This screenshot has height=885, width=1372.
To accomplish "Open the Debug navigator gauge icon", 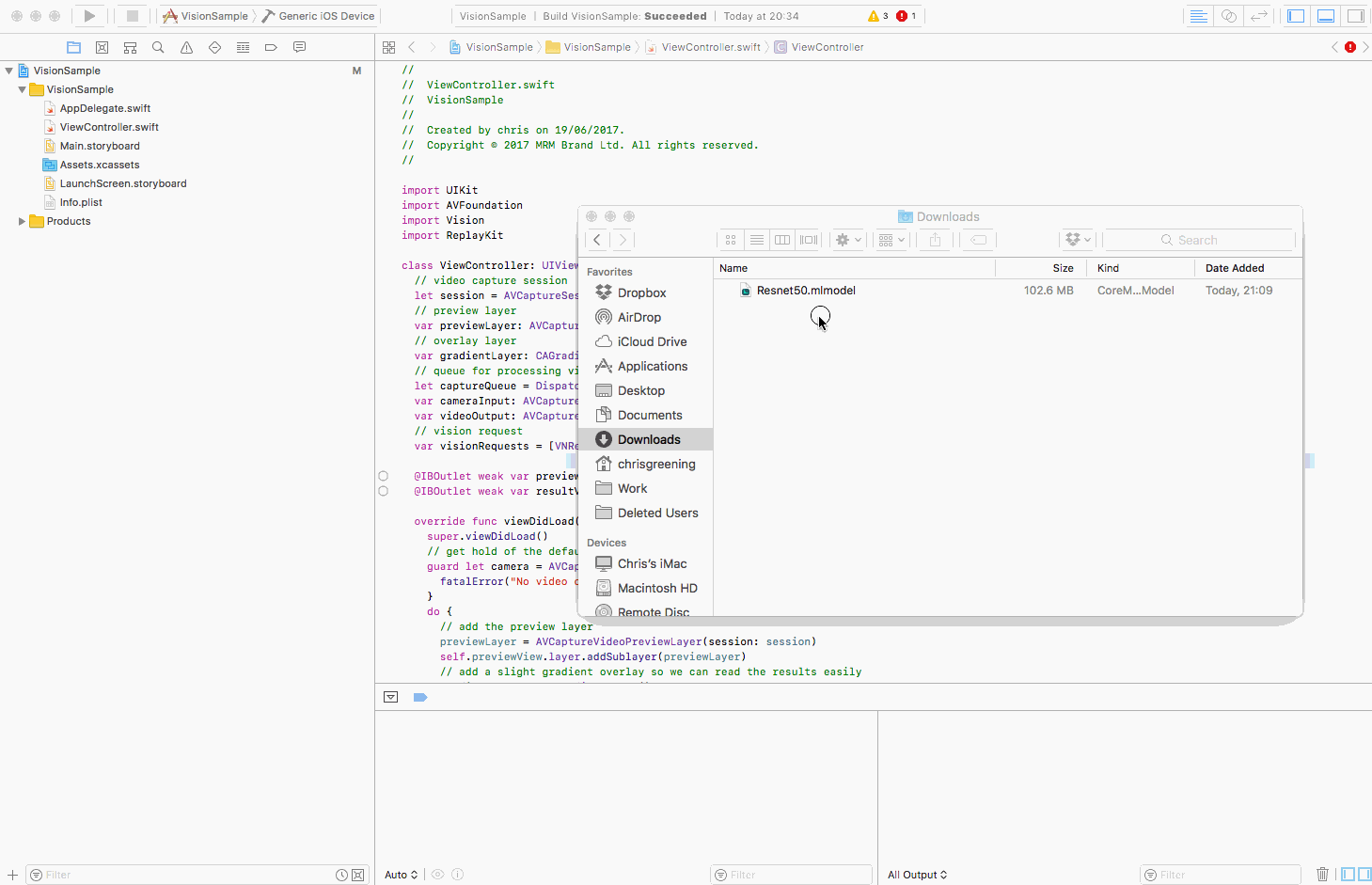I will pos(243,46).
